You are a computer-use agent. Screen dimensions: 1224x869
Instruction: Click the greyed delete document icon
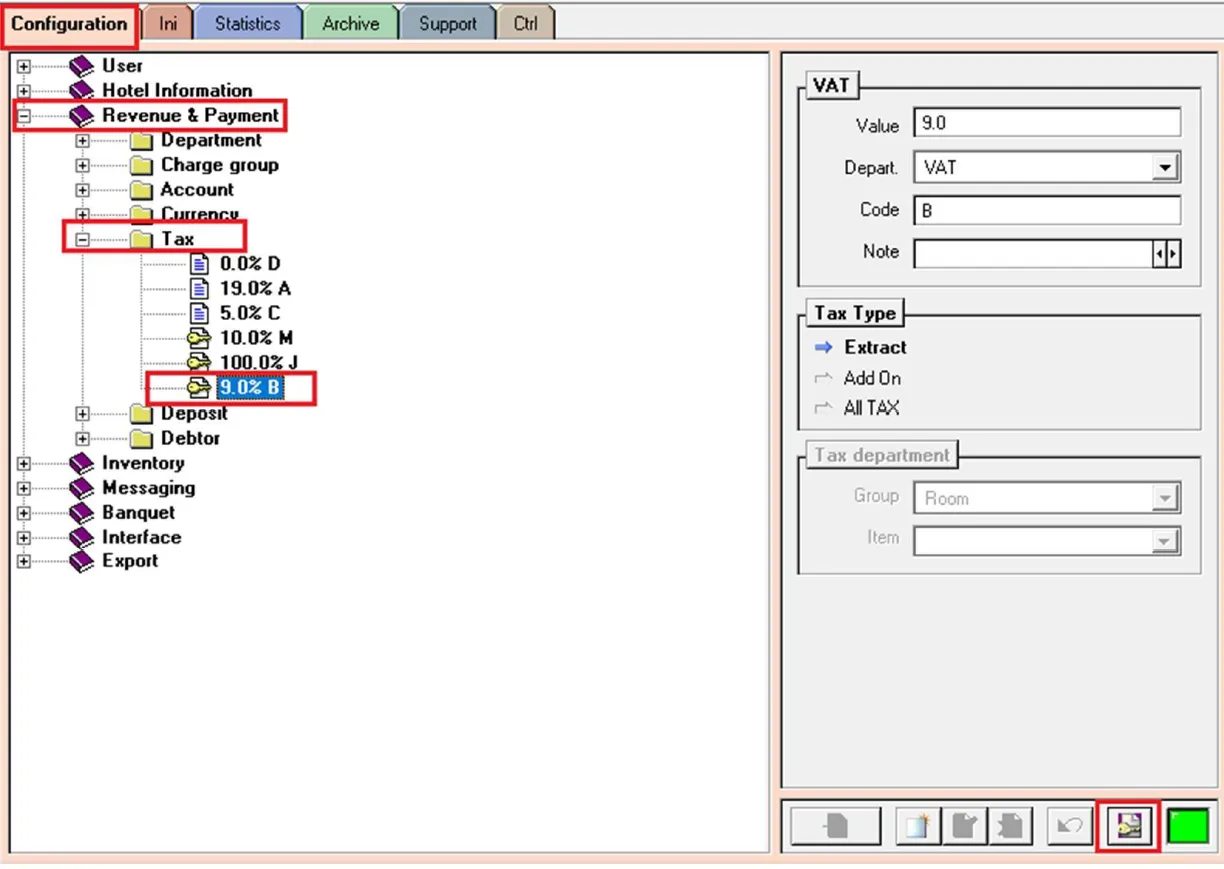(x=1010, y=826)
